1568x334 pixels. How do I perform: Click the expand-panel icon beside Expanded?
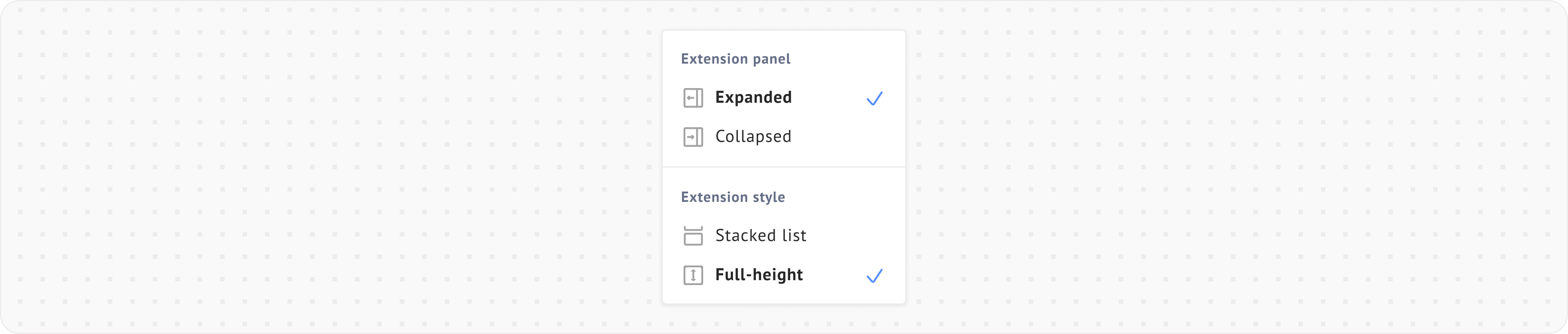pos(693,98)
